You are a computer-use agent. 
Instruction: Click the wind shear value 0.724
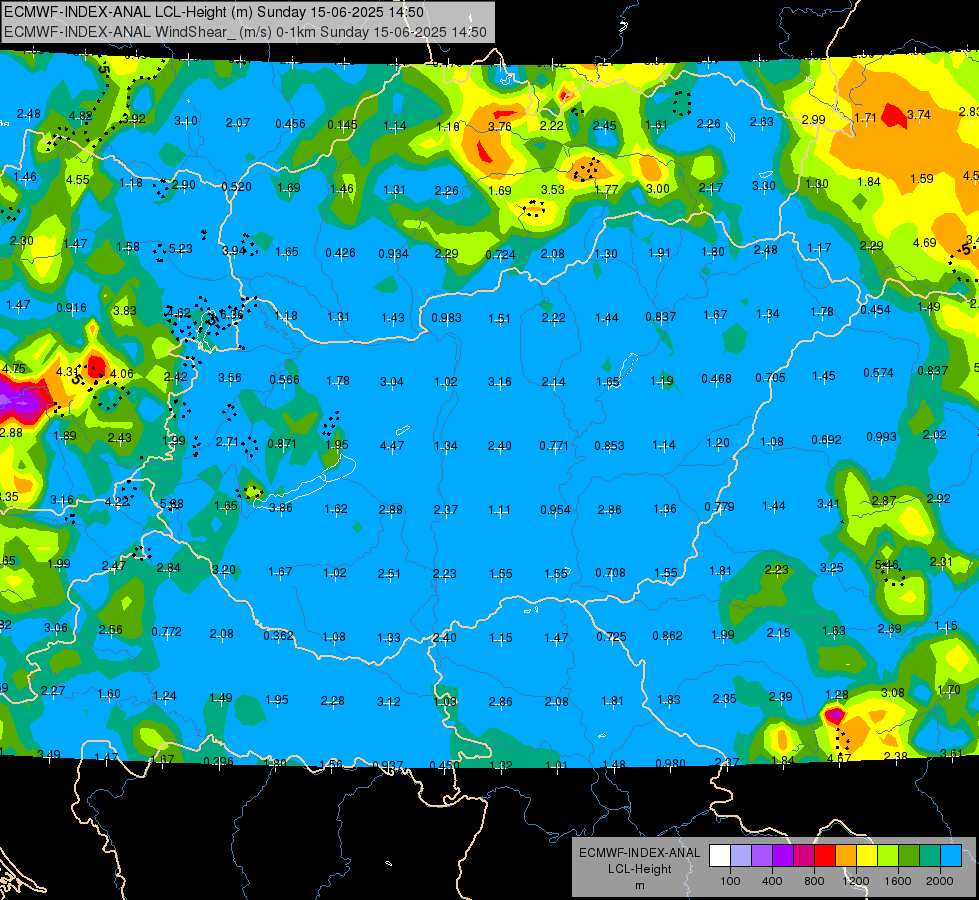click(500, 255)
